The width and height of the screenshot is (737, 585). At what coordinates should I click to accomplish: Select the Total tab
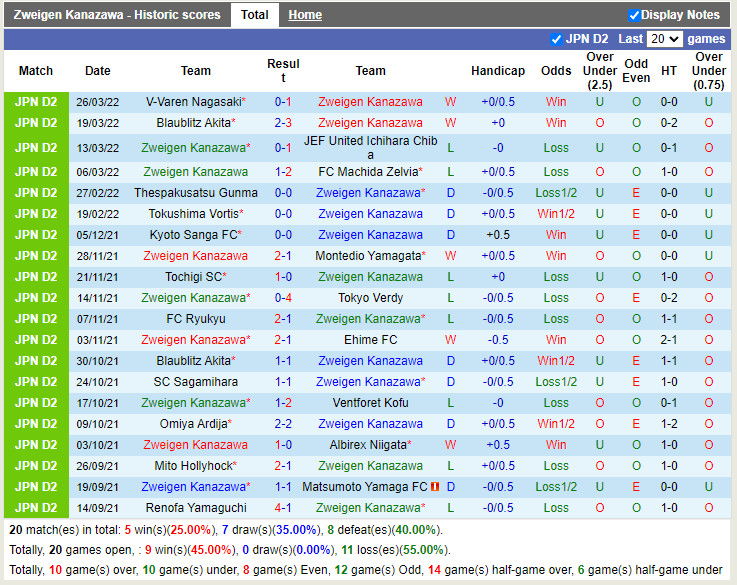[254, 15]
